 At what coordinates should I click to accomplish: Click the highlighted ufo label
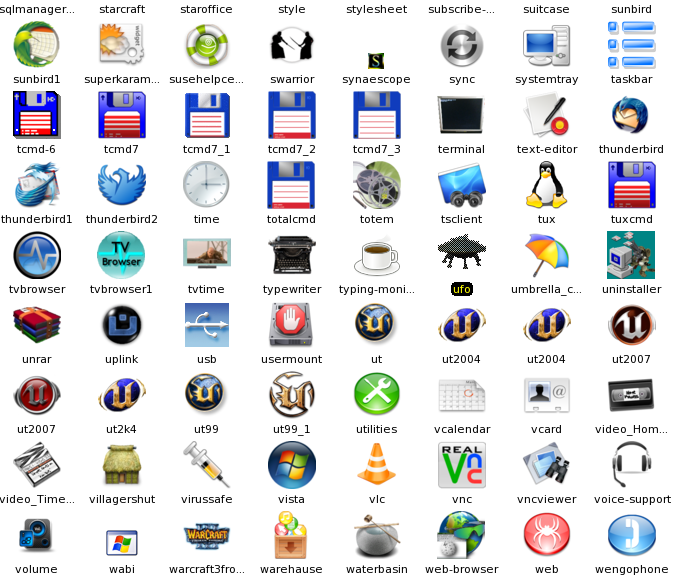coord(462,289)
